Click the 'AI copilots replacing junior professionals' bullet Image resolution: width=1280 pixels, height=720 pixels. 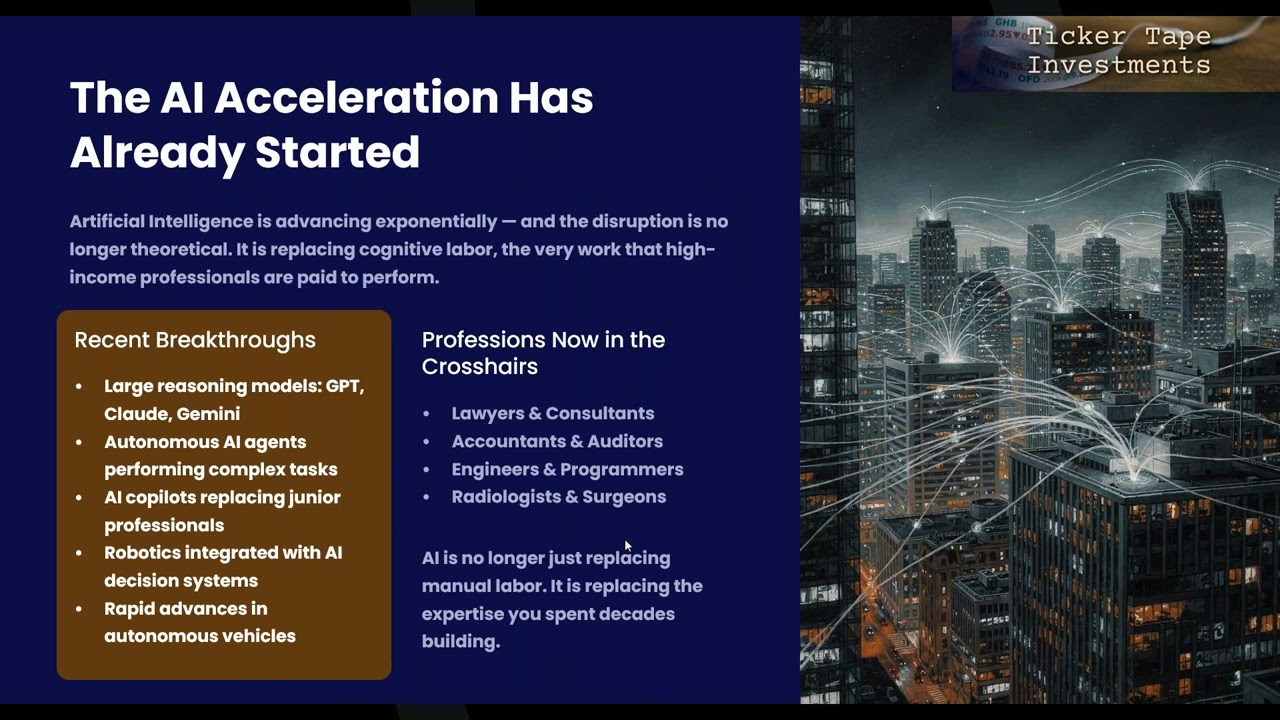pos(222,511)
